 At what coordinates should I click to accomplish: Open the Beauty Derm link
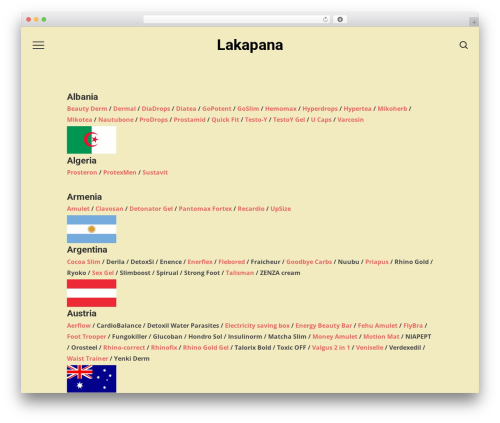[x=87, y=109]
